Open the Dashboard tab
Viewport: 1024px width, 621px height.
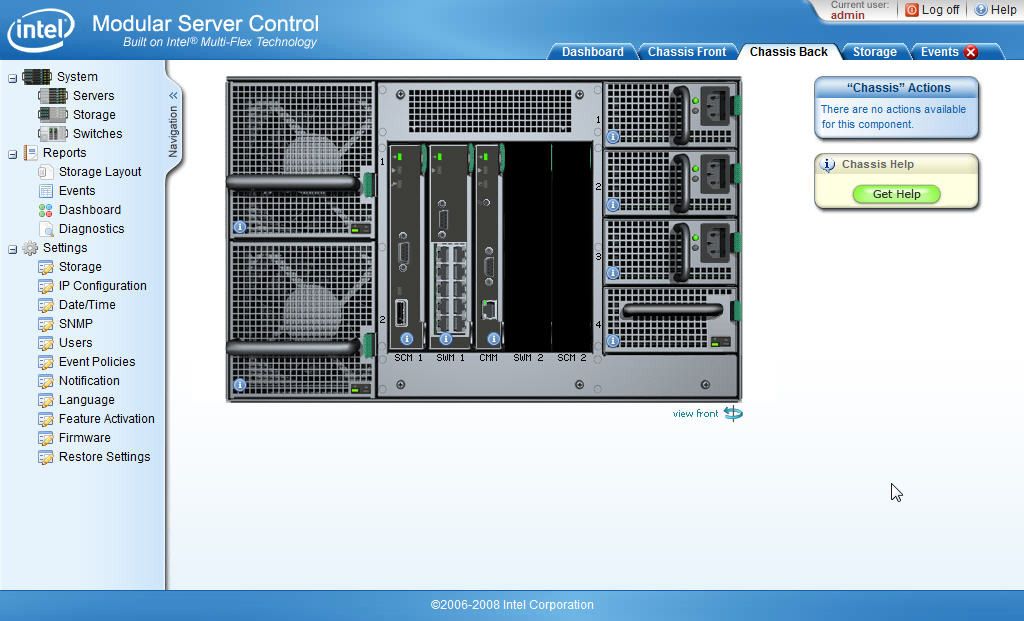pyautogui.click(x=592, y=51)
